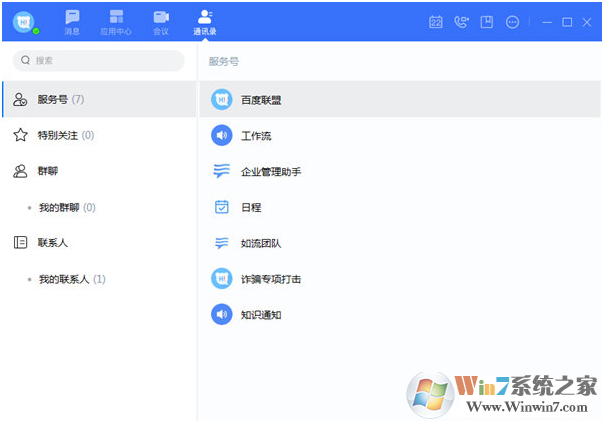The image size is (604, 421).
Task: Go to the 会议 tab
Action: [x=161, y=23]
